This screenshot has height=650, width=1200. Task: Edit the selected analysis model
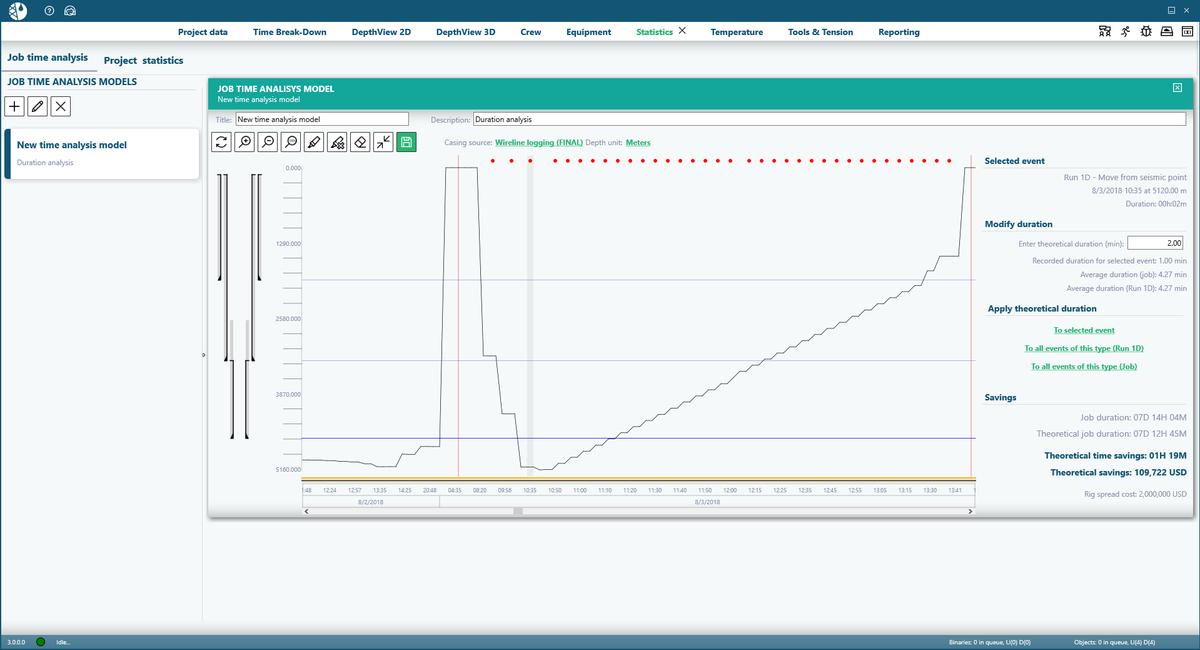[x=38, y=106]
